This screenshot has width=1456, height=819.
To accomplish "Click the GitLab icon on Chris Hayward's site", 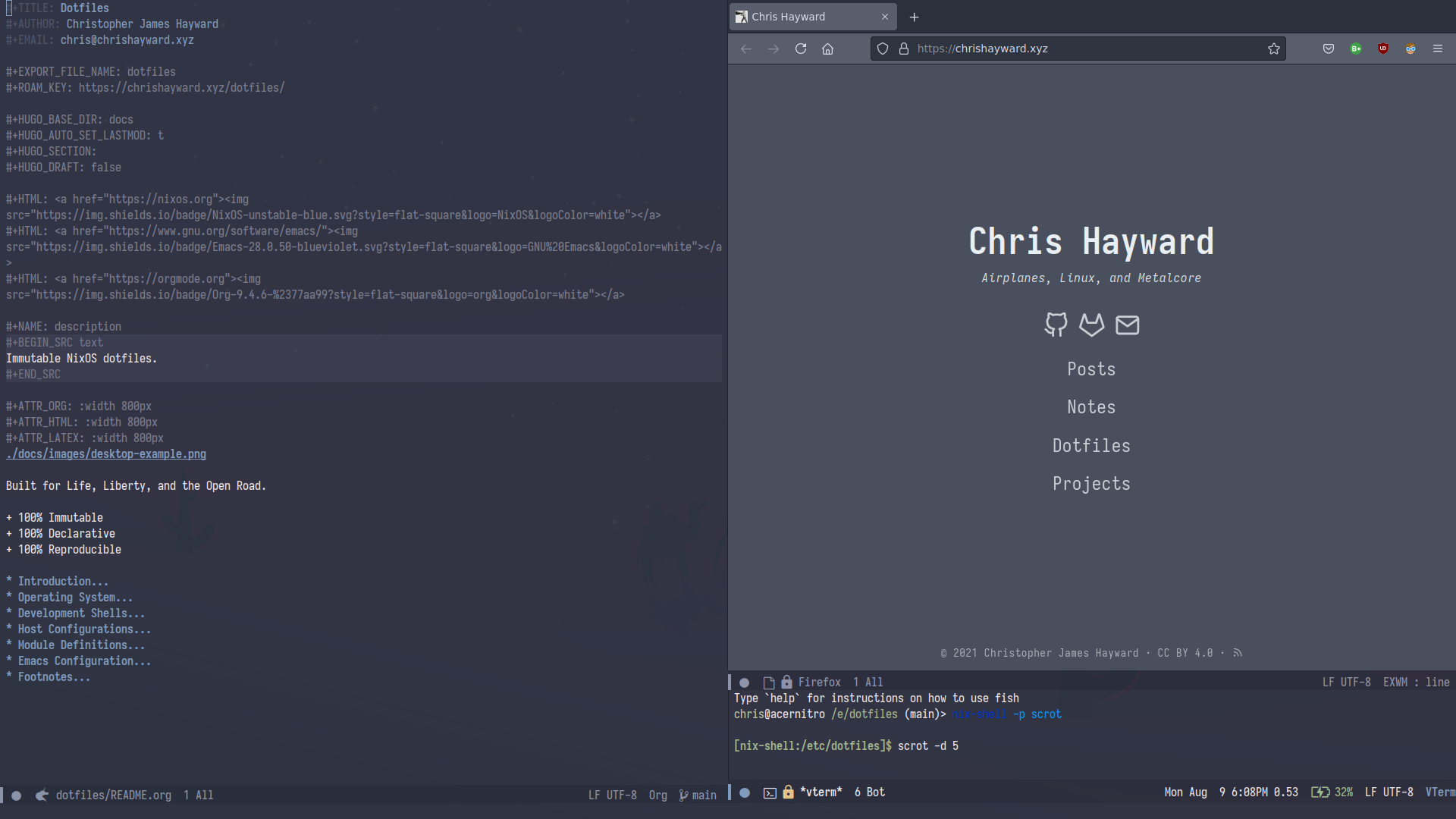I will coord(1092,325).
